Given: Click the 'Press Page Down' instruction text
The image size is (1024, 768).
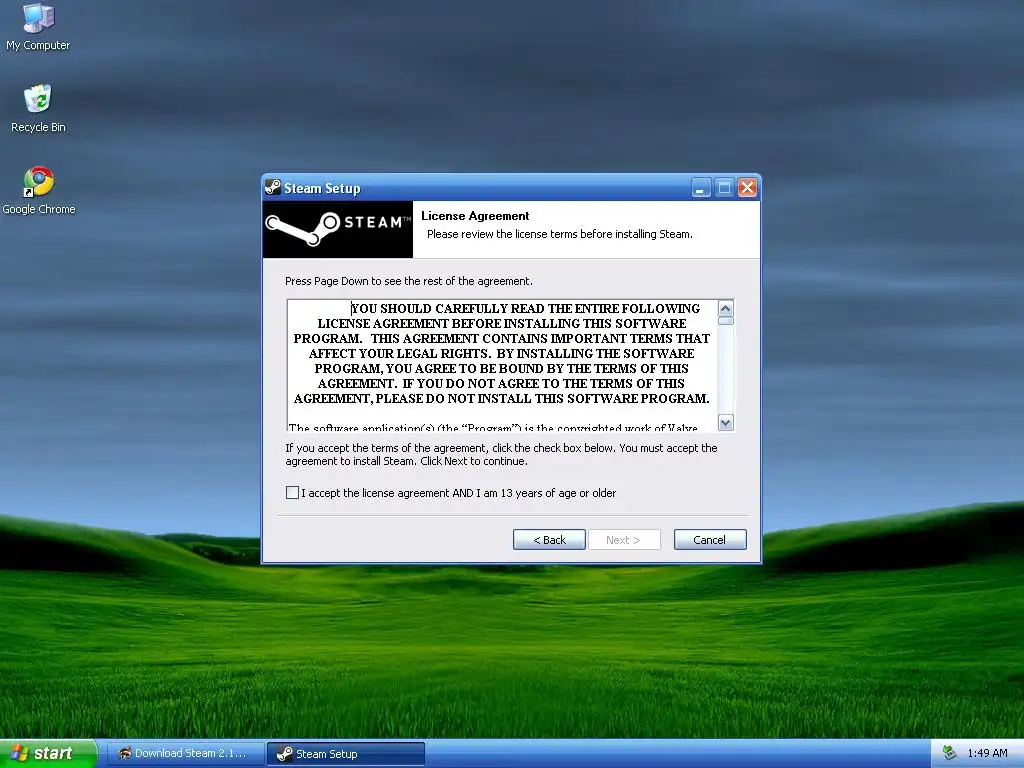Looking at the screenshot, I should [x=409, y=281].
